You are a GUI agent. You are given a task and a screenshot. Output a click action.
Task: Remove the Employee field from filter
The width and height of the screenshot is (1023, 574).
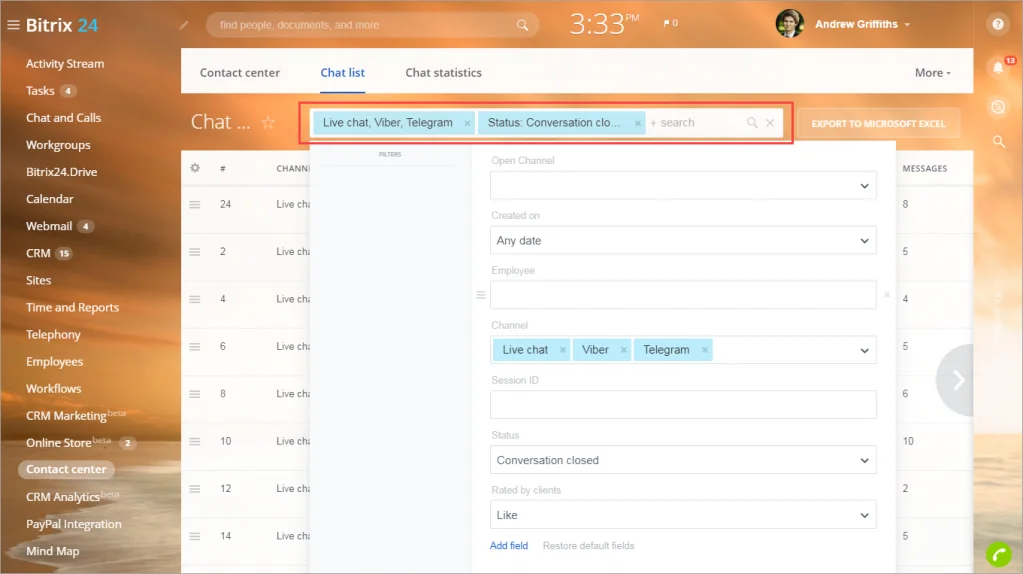tap(887, 295)
